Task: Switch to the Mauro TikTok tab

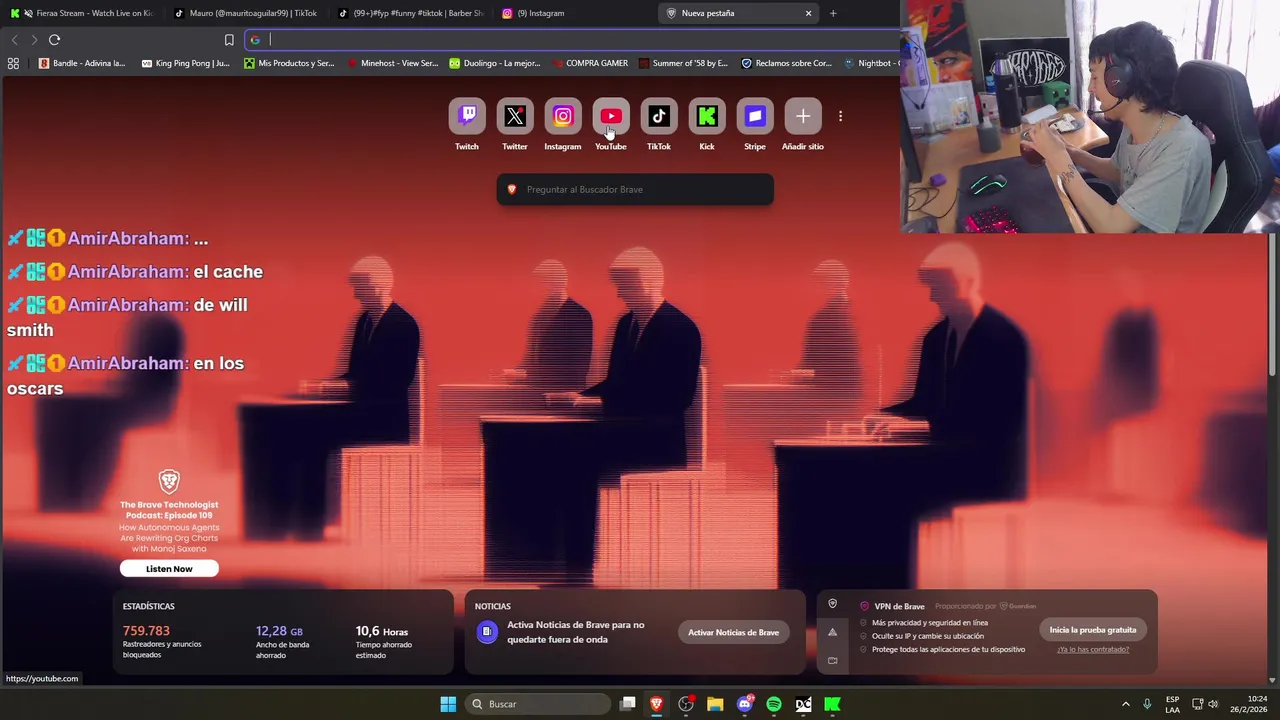Action: click(245, 13)
